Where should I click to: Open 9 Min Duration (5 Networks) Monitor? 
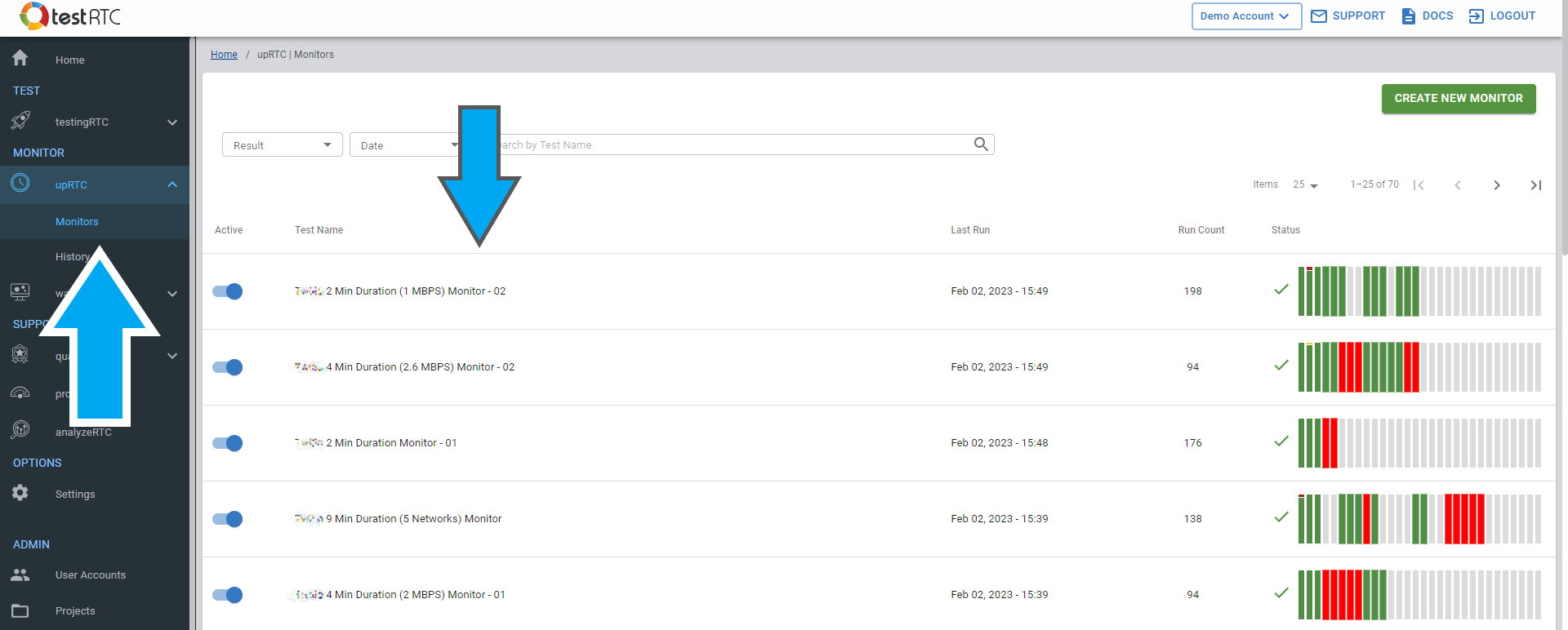click(398, 518)
